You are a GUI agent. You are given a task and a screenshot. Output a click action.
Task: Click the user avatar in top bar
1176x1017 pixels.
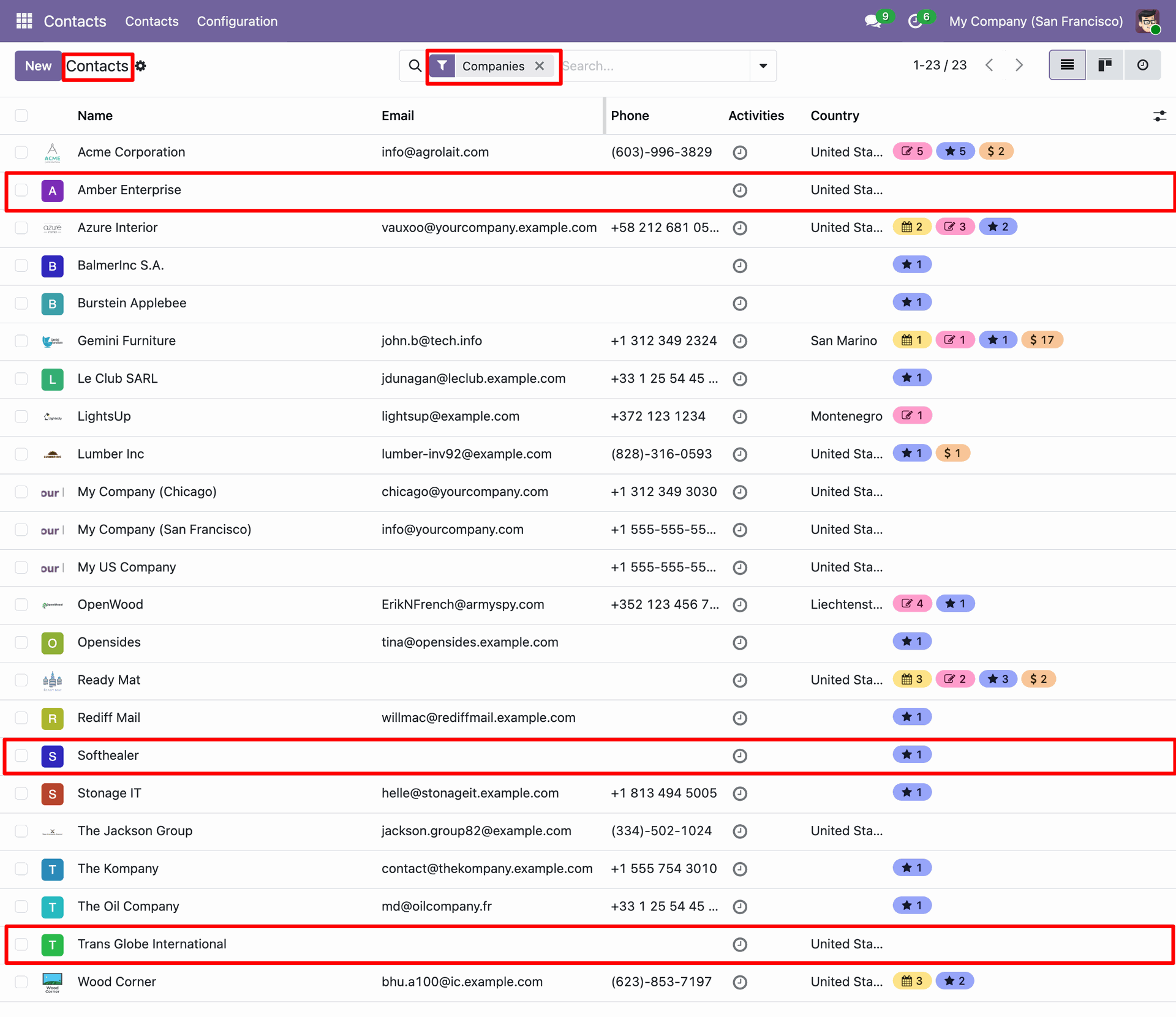point(1147,21)
